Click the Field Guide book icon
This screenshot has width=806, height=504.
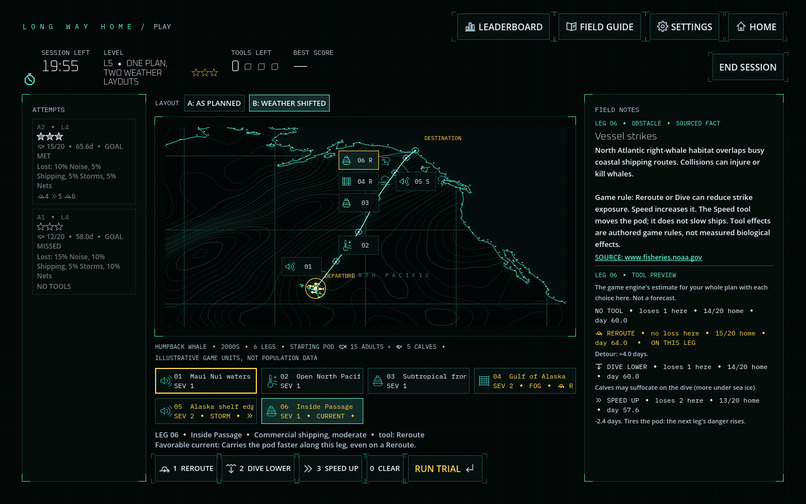[571, 27]
